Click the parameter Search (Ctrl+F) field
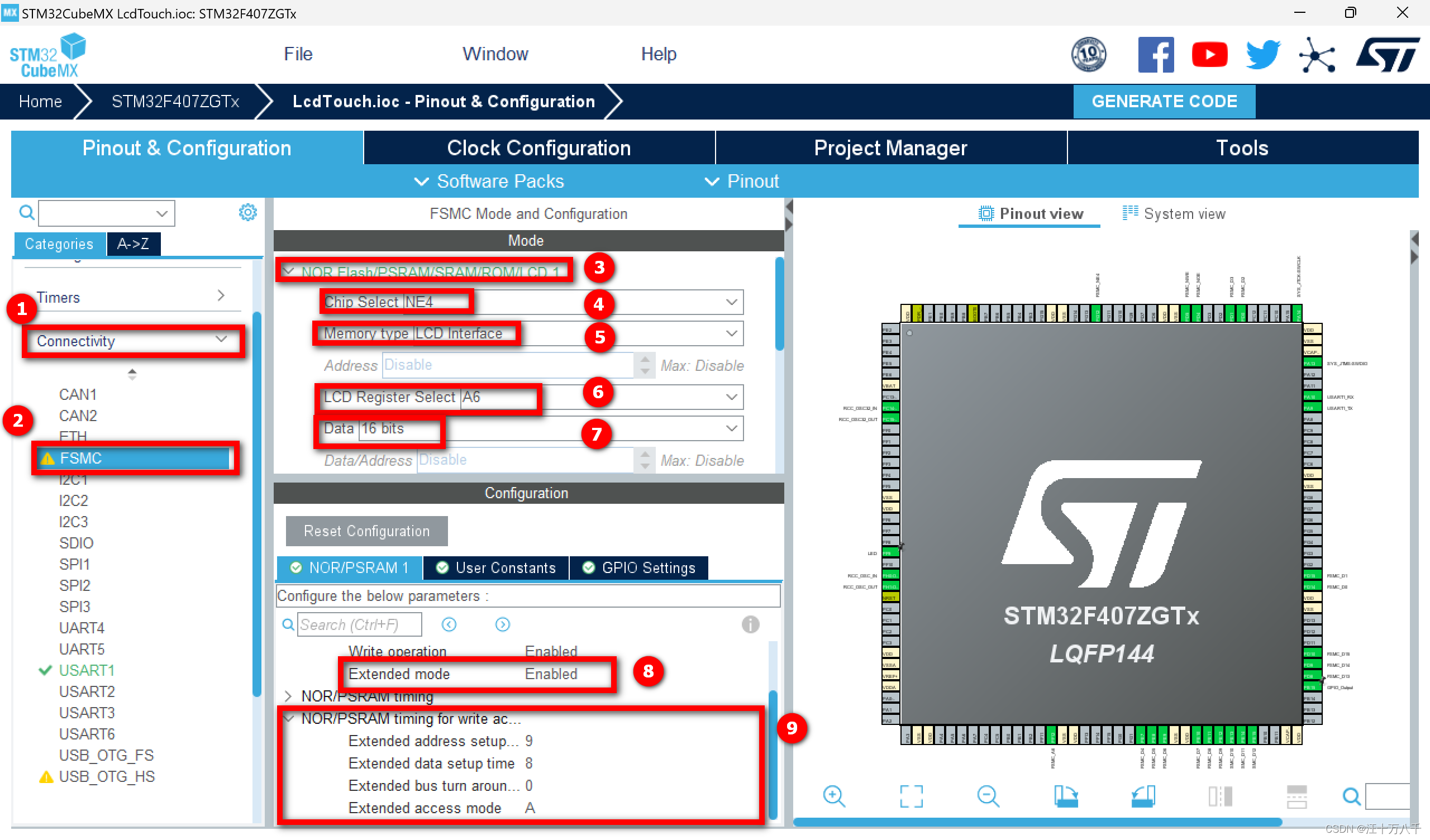The width and height of the screenshot is (1430, 840). click(x=360, y=624)
